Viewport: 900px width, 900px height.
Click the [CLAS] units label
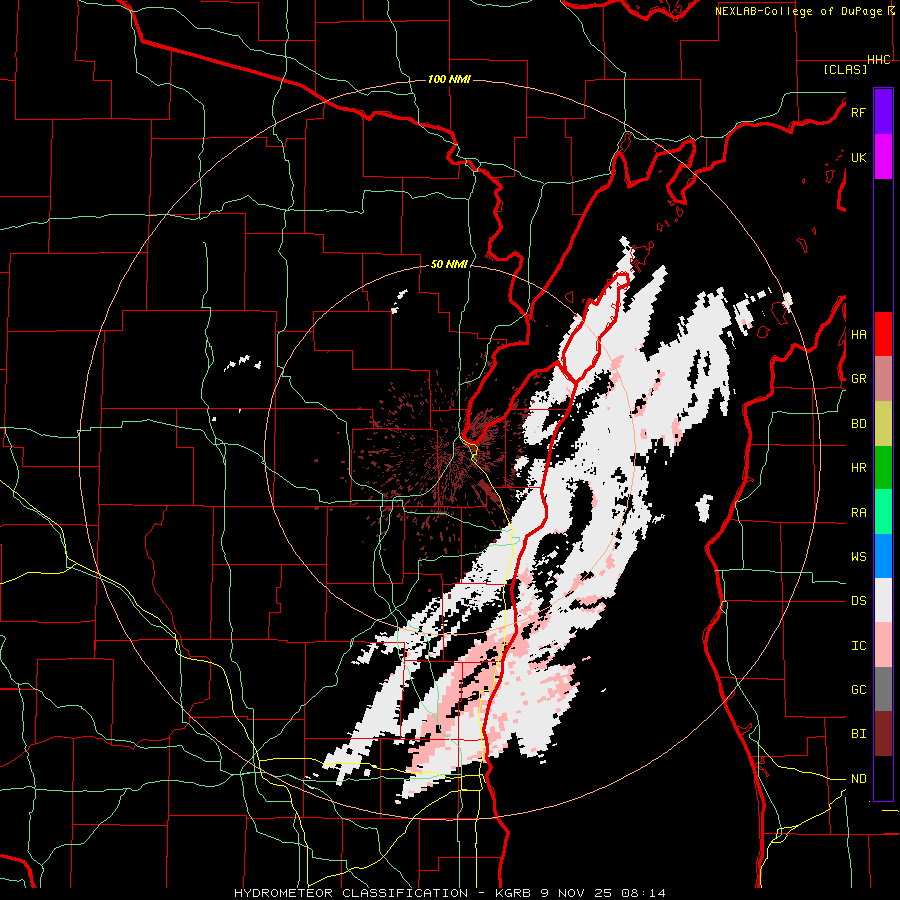[x=845, y=69]
